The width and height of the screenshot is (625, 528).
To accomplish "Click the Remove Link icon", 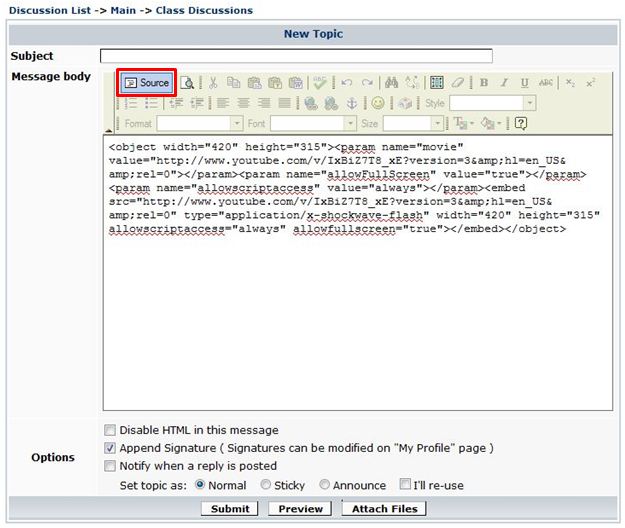I will click(331, 103).
